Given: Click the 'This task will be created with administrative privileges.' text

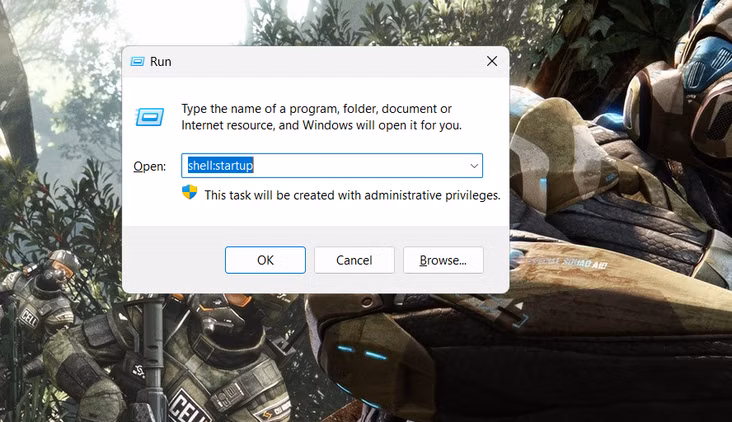Looking at the screenshot, I should (352, 195).
